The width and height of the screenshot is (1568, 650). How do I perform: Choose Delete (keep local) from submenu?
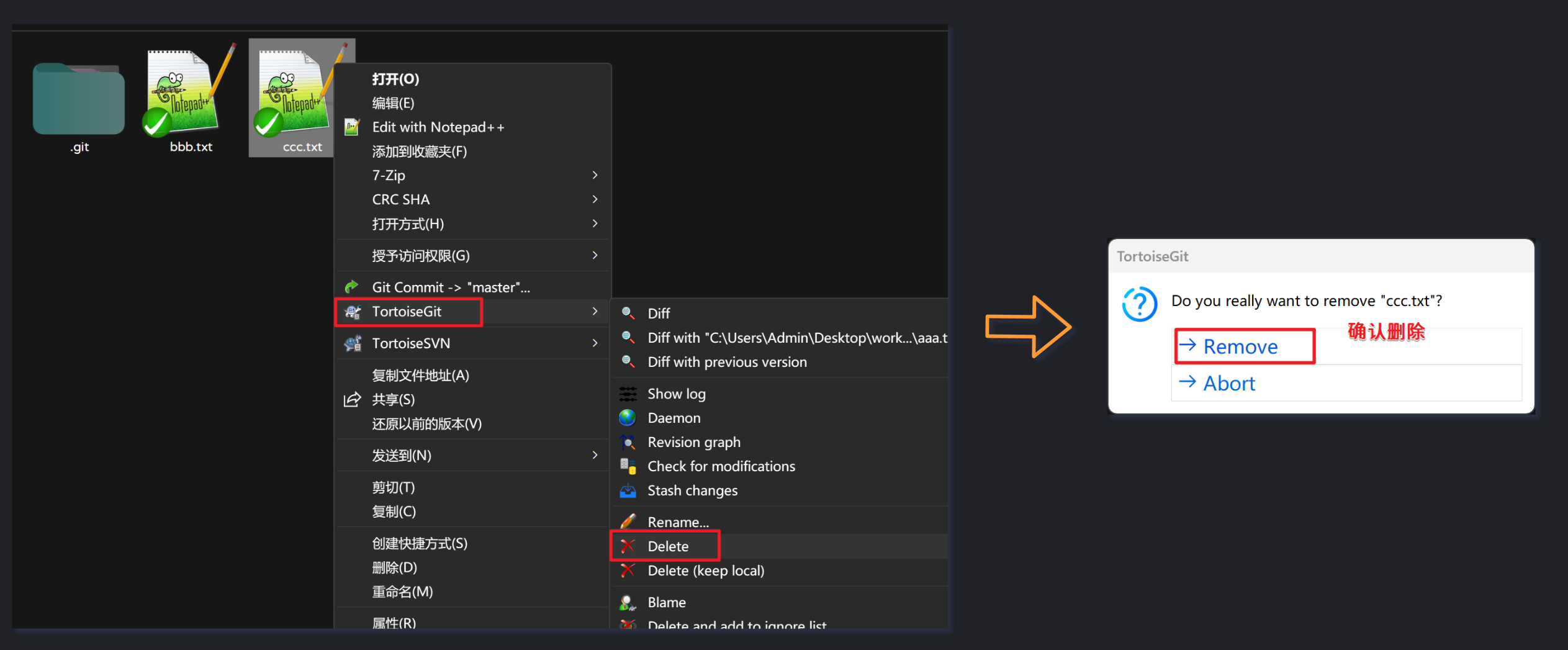pyautogui.click(x=706, y=571)
